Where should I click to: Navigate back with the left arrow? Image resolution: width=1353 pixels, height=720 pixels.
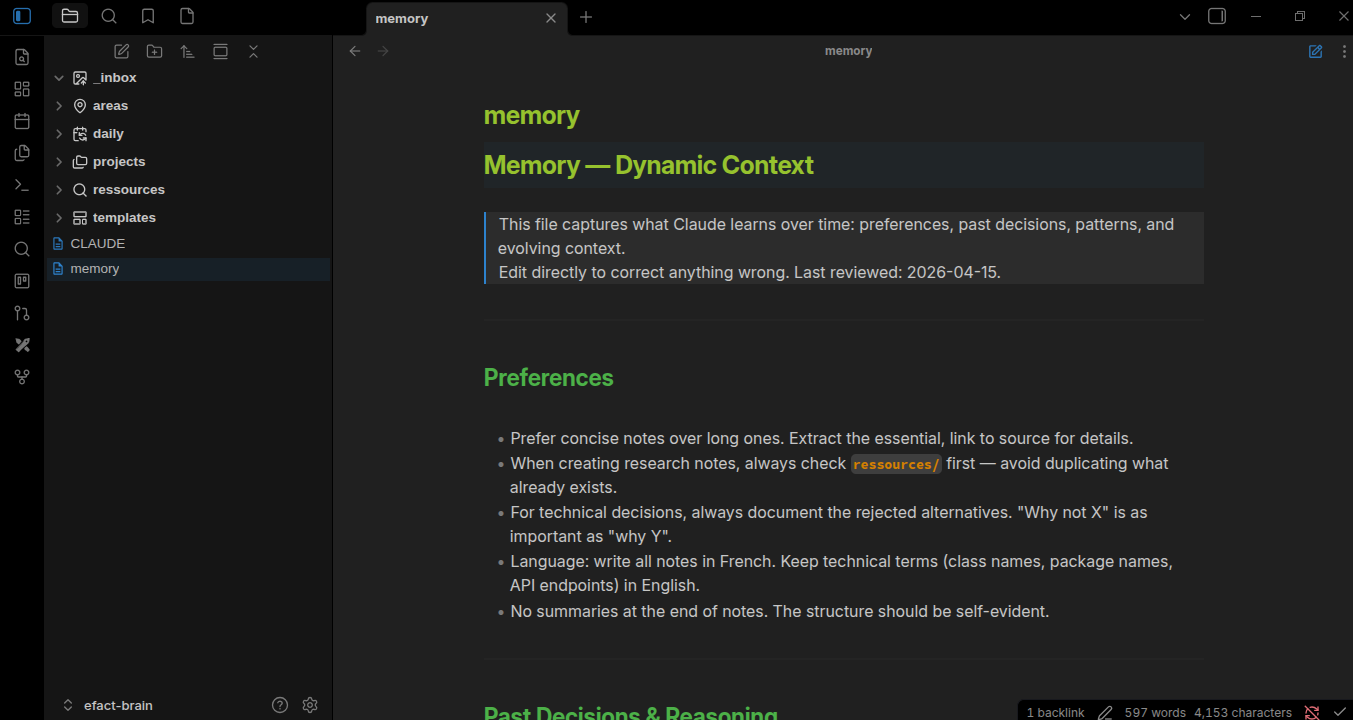pyautogui.click(x=354, y=51)
